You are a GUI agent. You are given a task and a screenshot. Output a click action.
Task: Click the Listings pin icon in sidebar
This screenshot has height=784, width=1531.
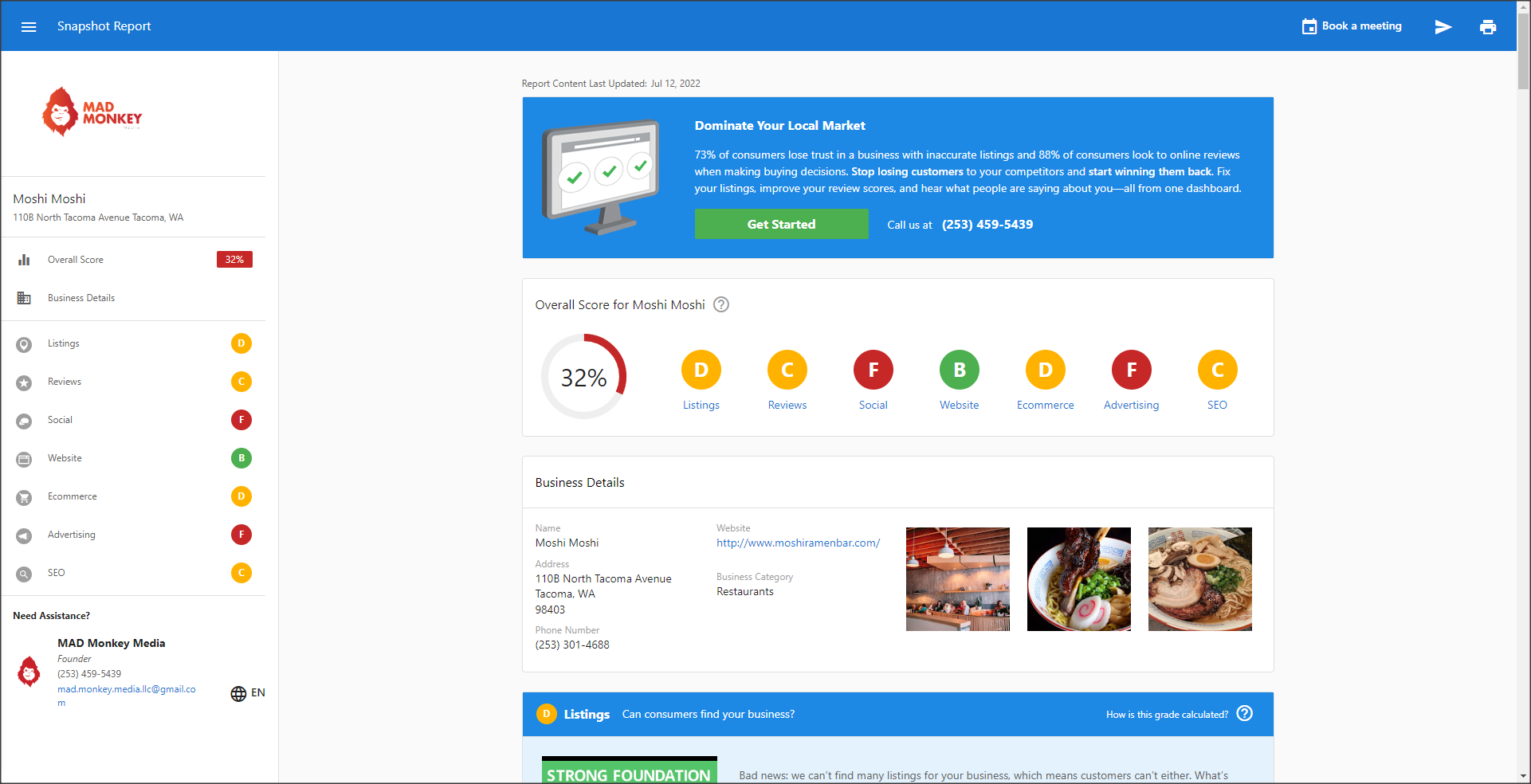(24, 344)
